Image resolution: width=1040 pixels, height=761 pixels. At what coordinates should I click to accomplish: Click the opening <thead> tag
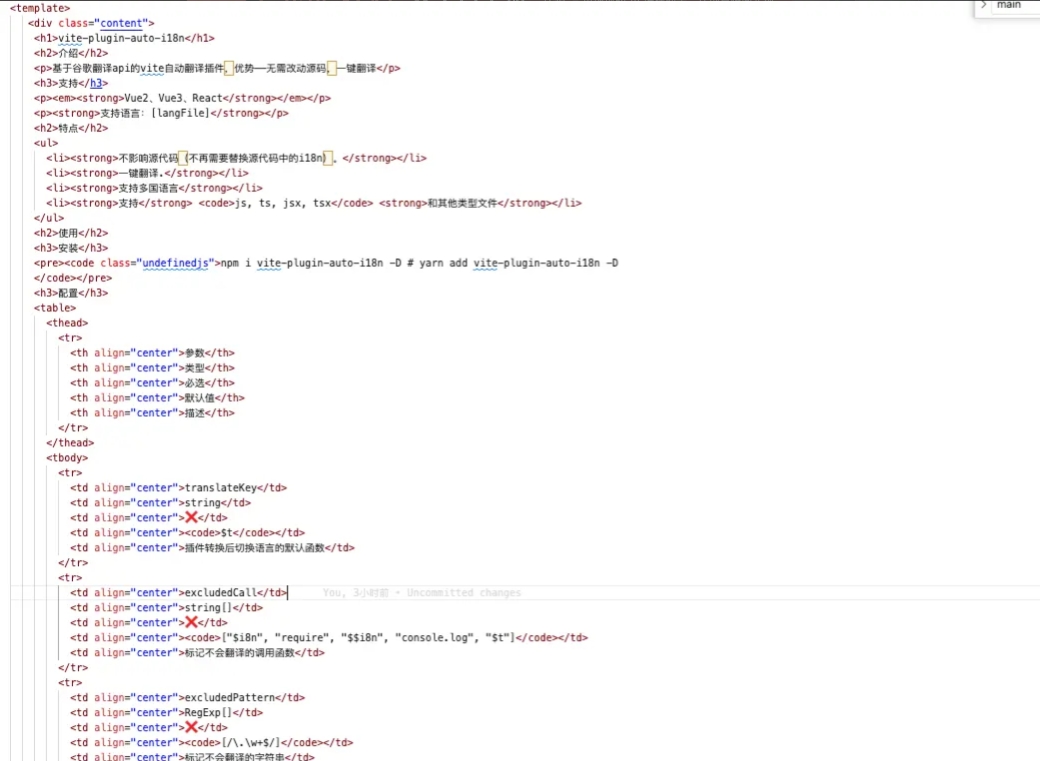(67, 323)
